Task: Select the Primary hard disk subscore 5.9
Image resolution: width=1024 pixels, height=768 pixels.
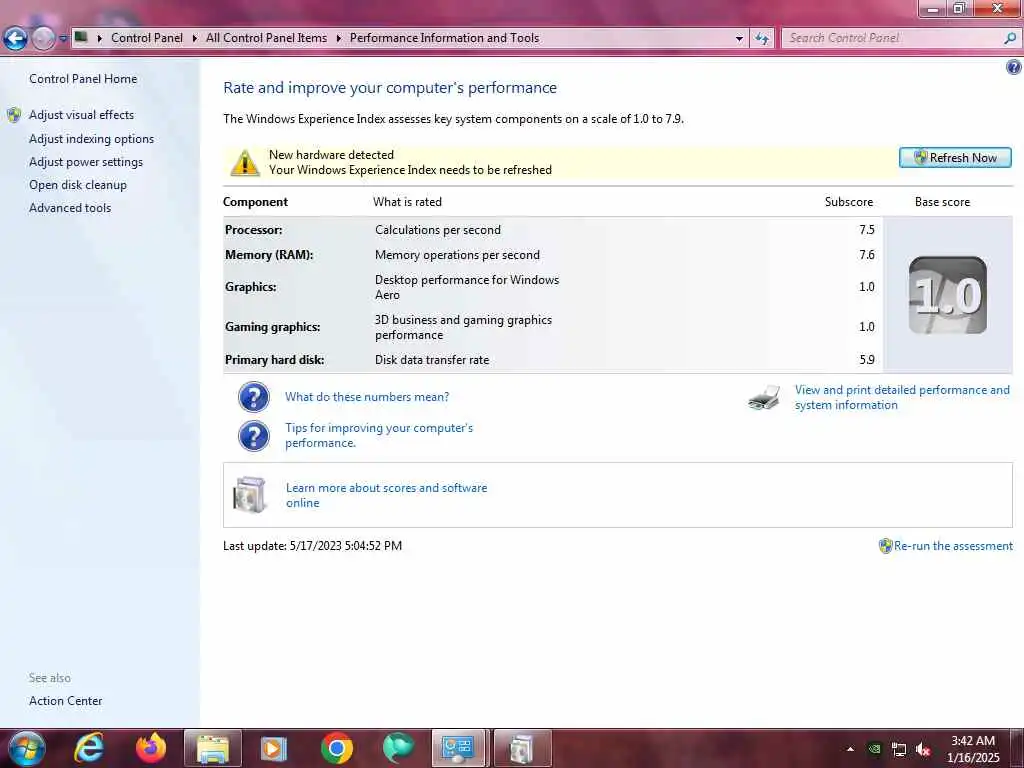Action: coord(867,360)
